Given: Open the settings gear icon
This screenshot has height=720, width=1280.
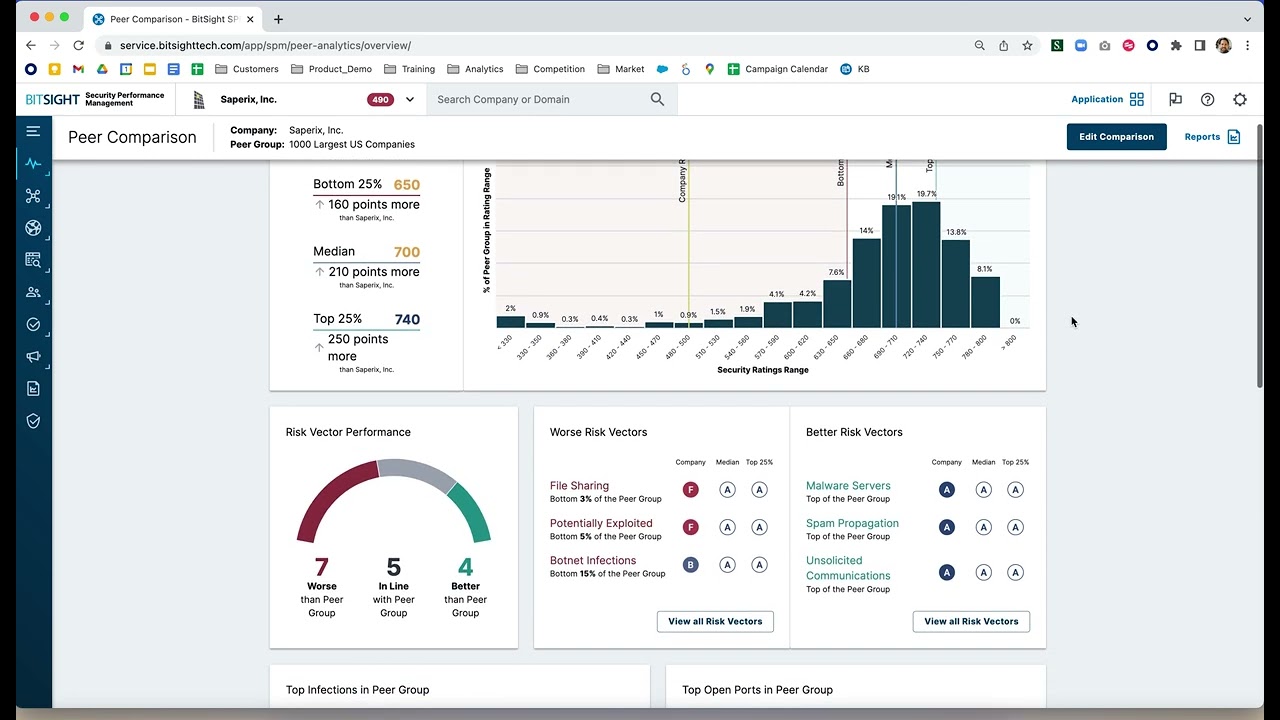Looking at the screenshot, I should click(1240, 100).
